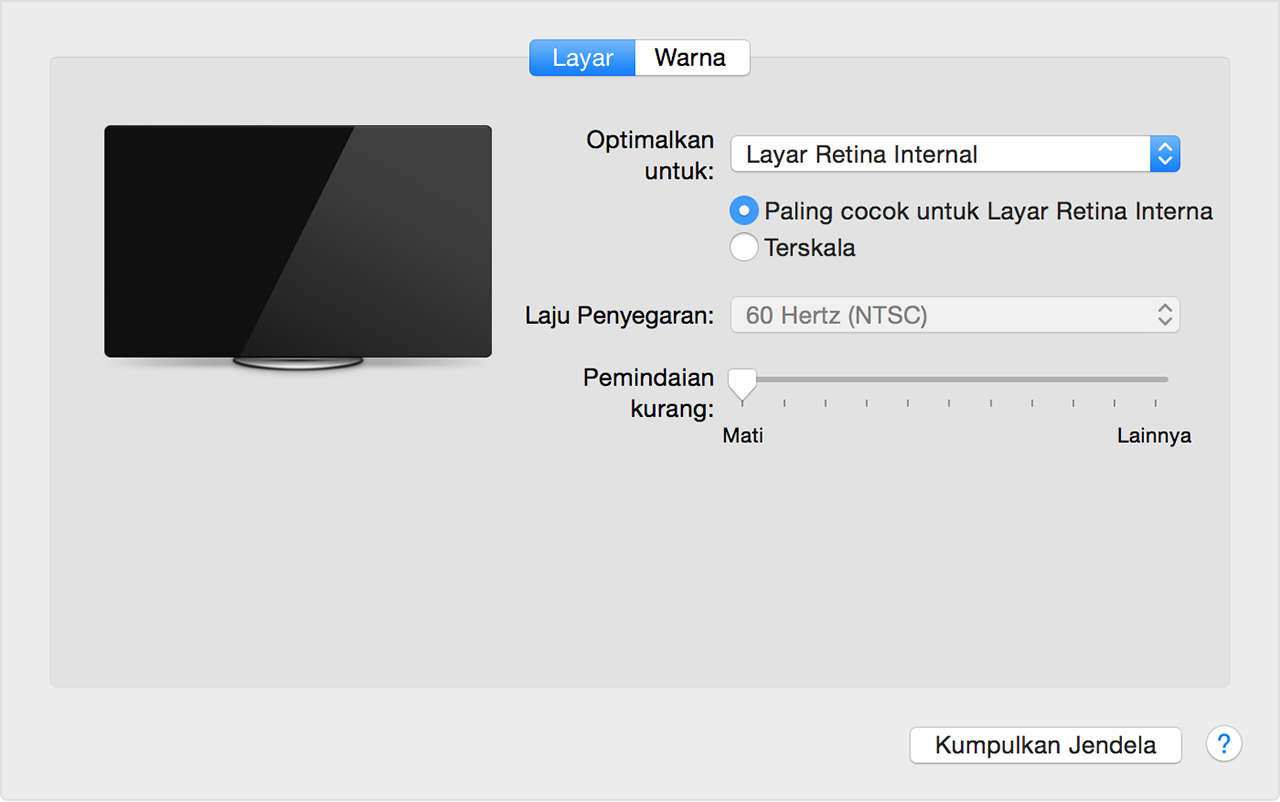Image resolution: width=1280 pixels, height=802 pixels.
Task: Click the Pemindaian kurang slider thumb
Action: pyautogui.click(x=742, y=384)
